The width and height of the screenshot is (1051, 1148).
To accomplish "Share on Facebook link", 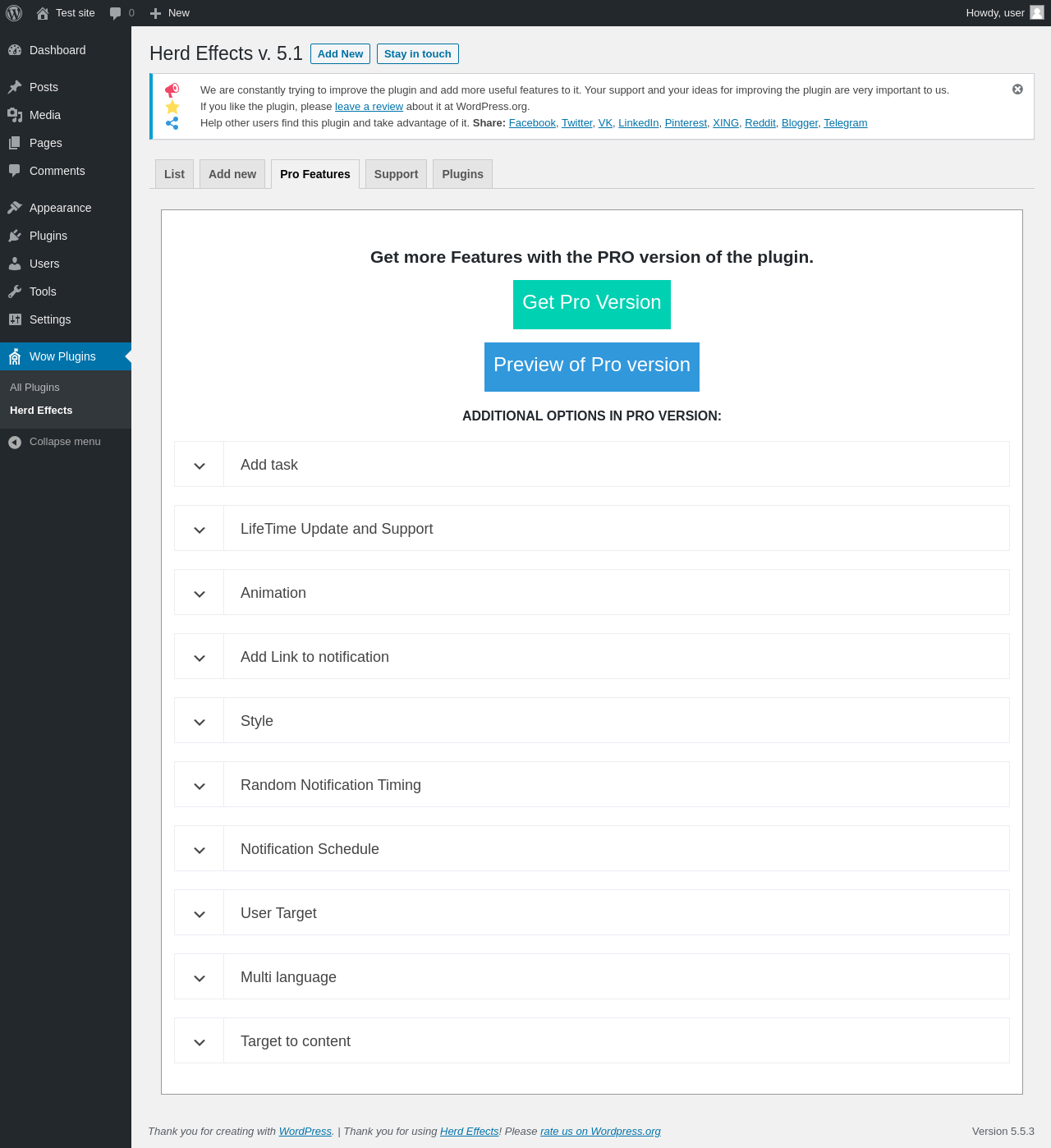I will pyautogui.click(x=532, y=123).
